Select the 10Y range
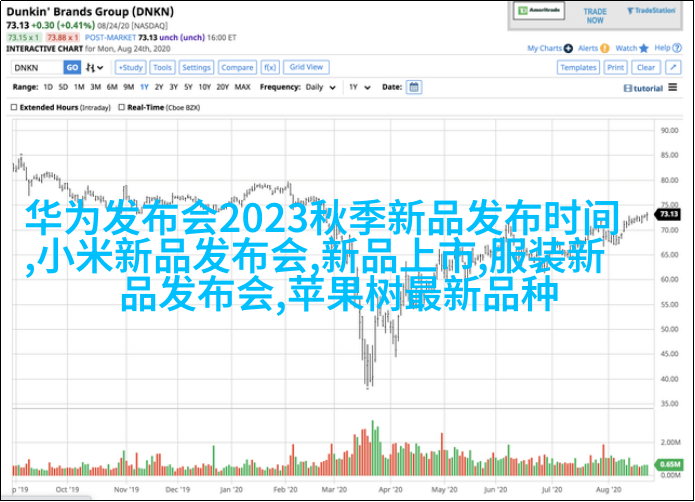Image resolution: width=695 pixels, height=502 pixels. [204, 87]
